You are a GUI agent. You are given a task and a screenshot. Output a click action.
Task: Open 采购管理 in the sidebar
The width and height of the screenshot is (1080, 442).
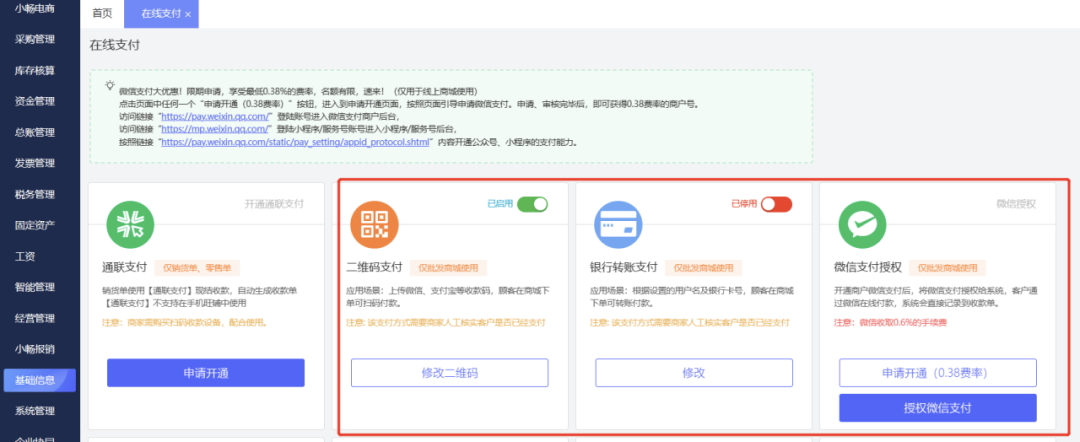click(34, 39)
